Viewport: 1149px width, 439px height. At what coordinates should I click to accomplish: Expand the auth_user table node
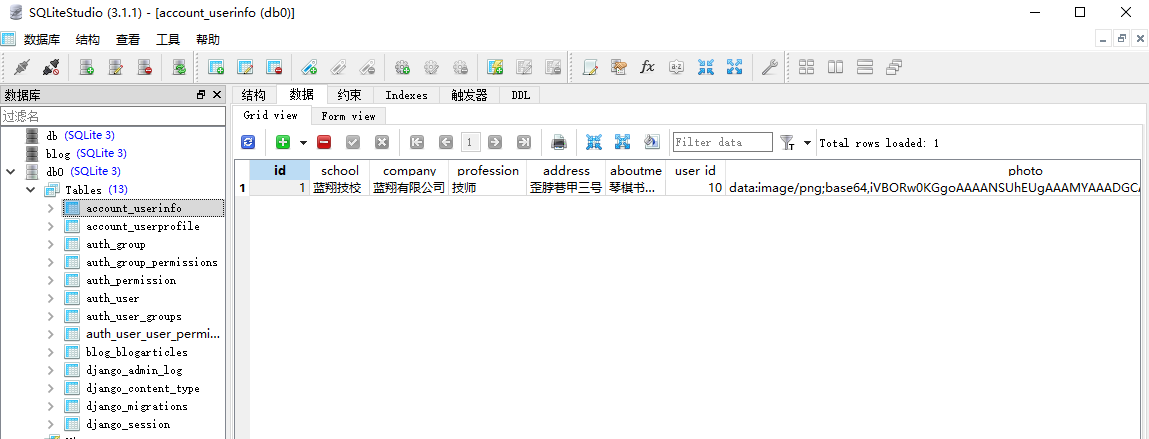51,298
